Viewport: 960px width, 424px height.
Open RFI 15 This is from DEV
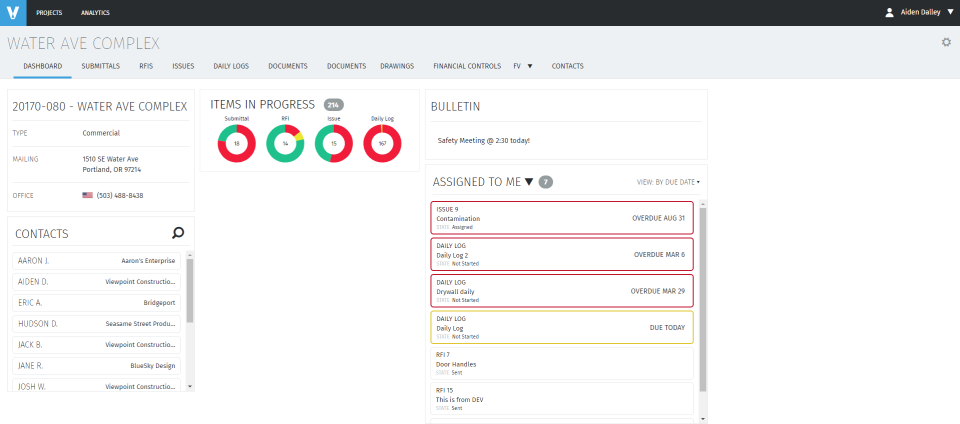(x=562, y=399)
